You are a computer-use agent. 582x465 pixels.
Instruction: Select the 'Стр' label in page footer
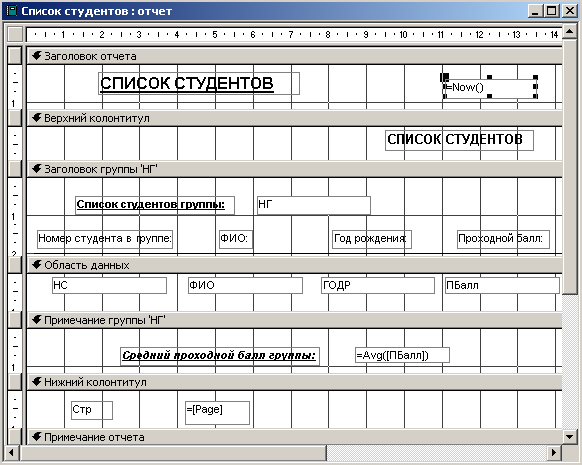[92, 410]
